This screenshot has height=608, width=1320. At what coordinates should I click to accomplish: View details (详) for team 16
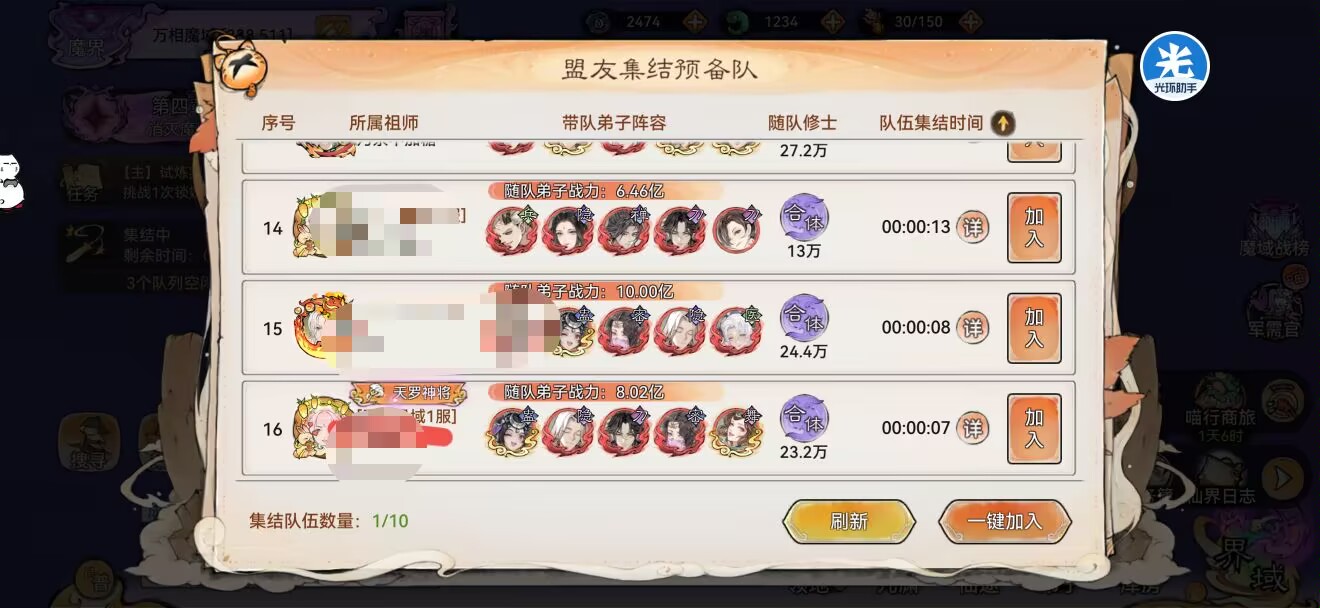point(972,428)
